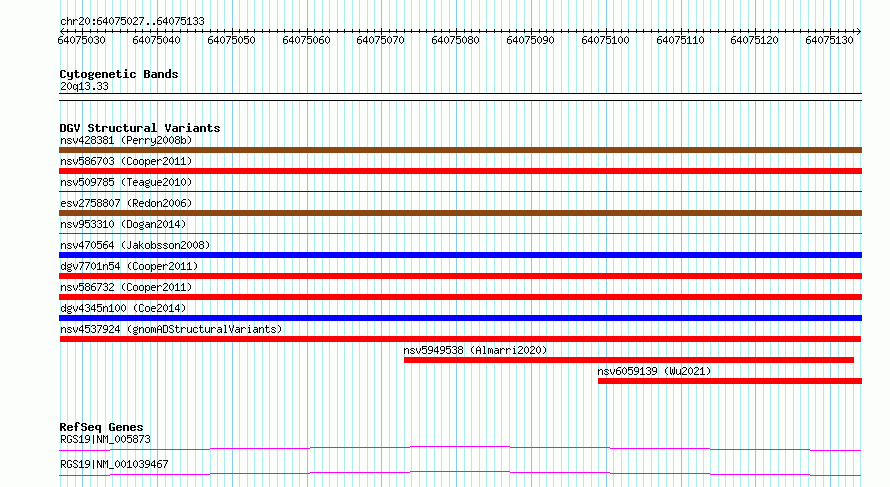This screenshot has width=890, height=487.
Task: Open dgv4345n100 (Coe2014) variant label
Action: pyautogui.click(x=123, y=308)
